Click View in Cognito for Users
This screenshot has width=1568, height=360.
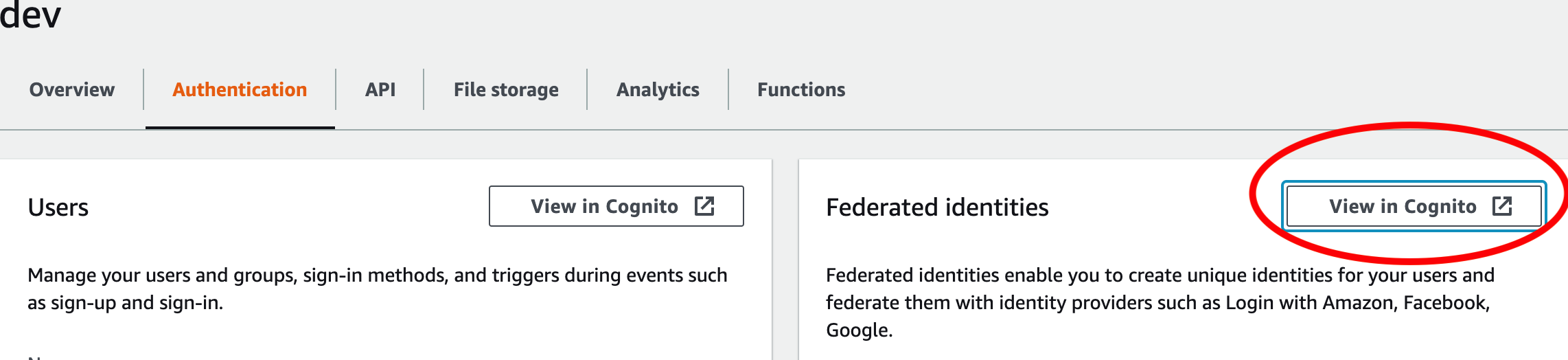coord(604,206)
